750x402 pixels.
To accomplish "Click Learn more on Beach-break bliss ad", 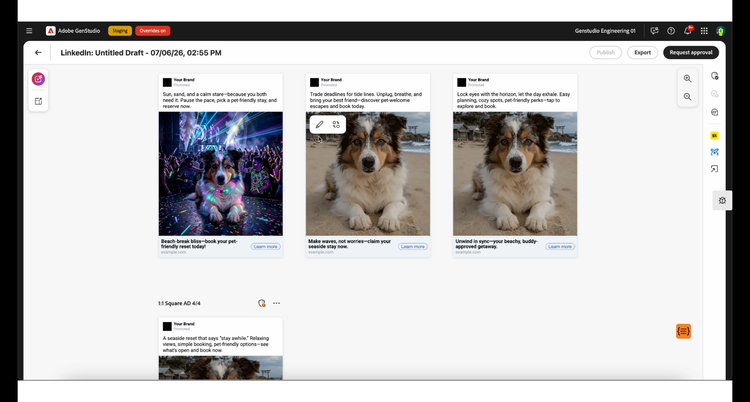I will [x=266, y=246].
